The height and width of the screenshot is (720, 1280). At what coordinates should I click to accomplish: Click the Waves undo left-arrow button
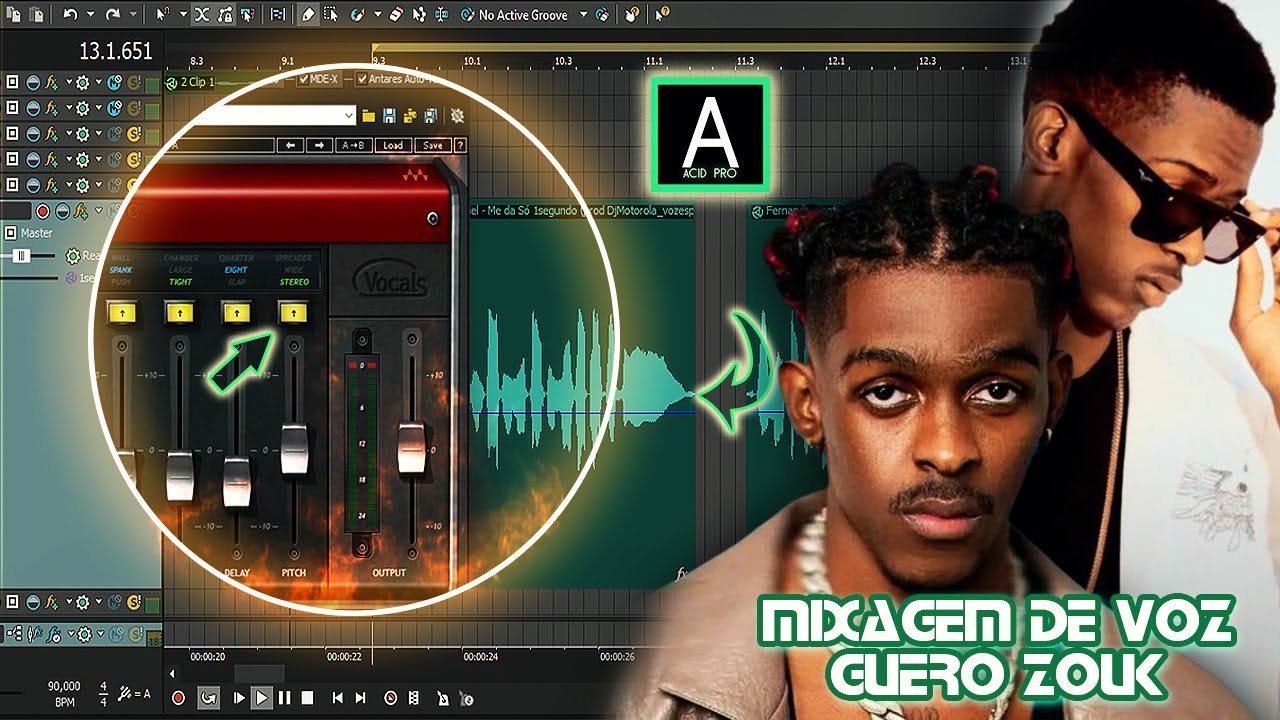[290, 145]
